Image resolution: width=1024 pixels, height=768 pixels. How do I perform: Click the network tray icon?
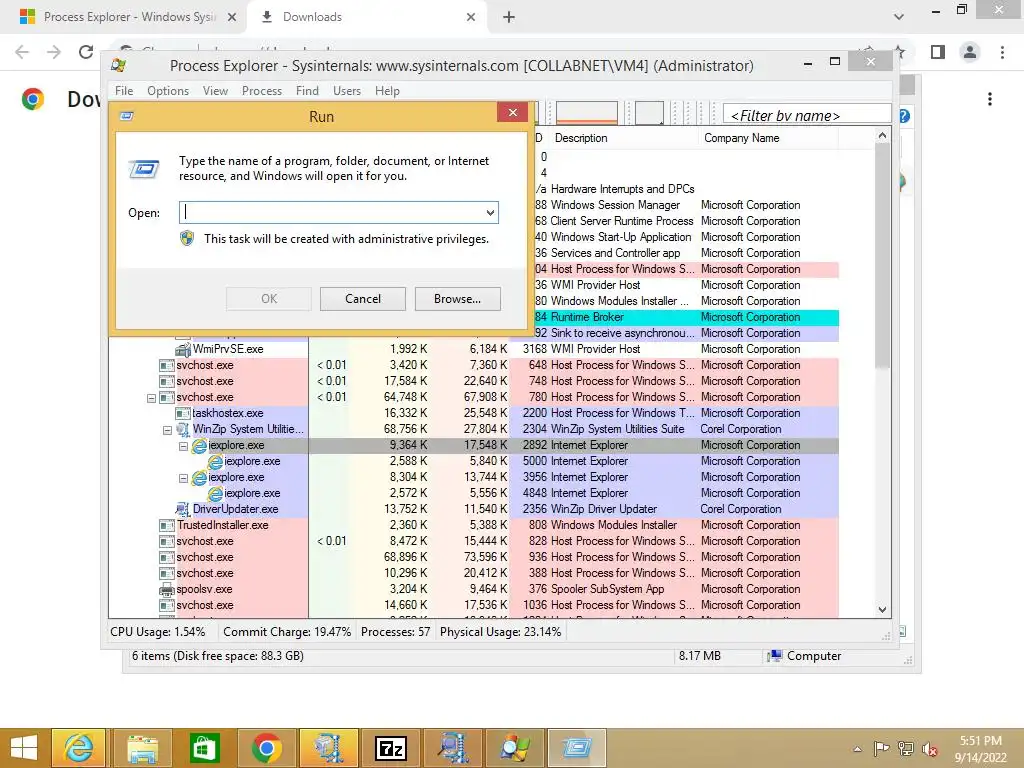coord(906,748)
